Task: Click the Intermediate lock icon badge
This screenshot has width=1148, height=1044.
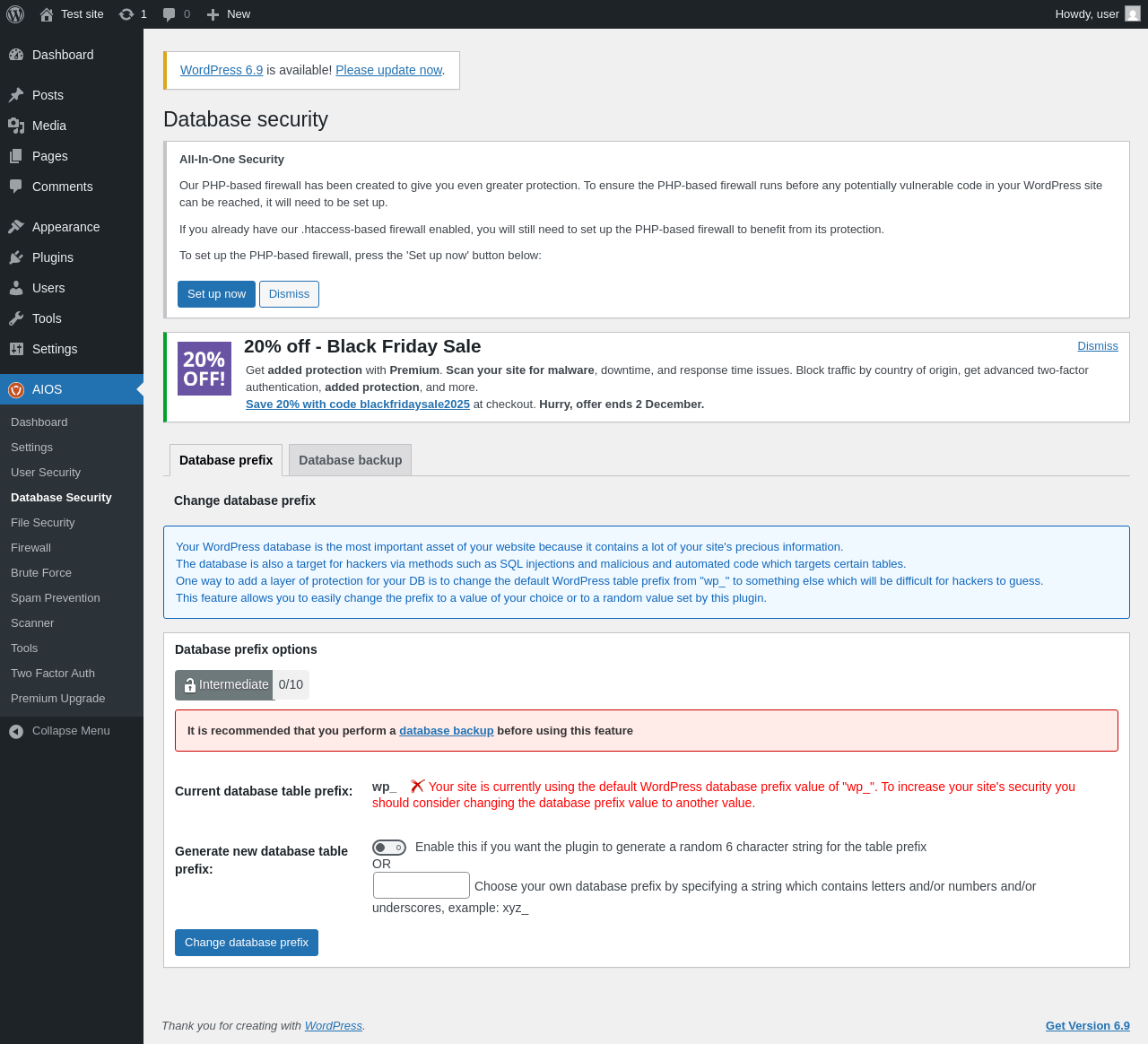Action: (224, 685)
